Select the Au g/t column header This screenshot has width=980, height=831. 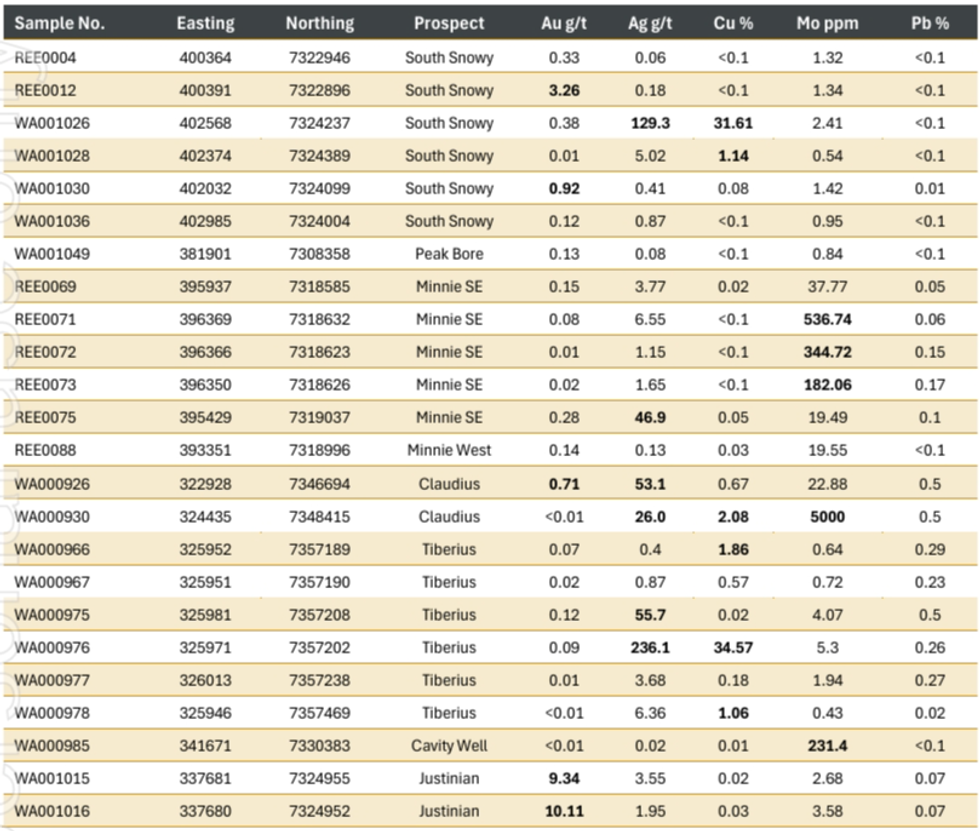coord(564,23)
